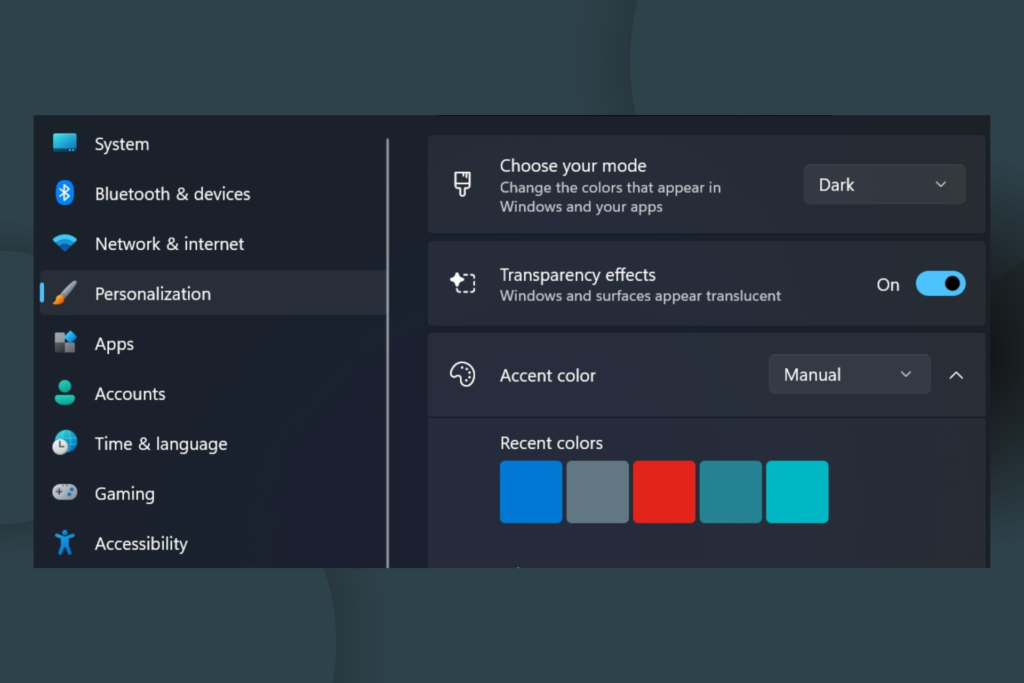This screenshot has width=1024, height=683.
Task: Pick the blue recent color swatch
Action: (531, 492)
